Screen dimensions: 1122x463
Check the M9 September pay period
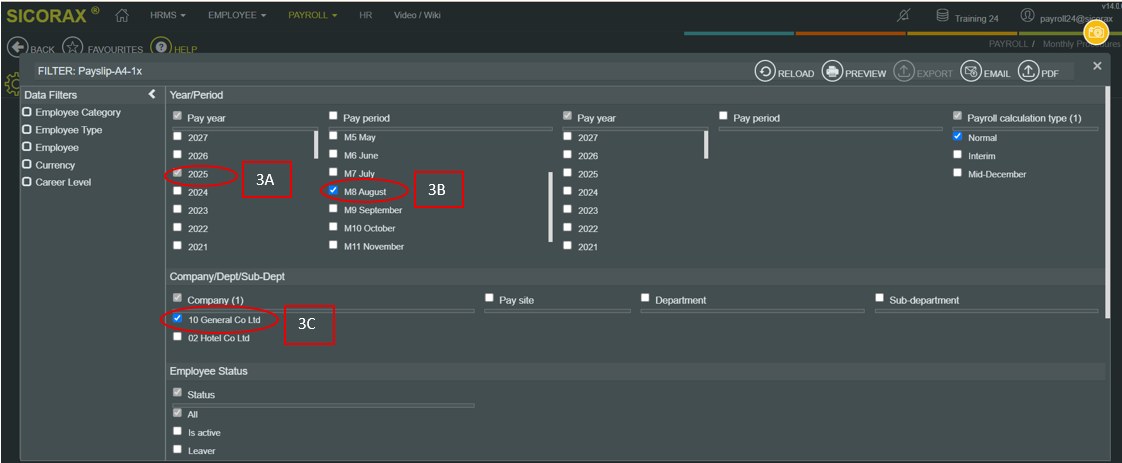click(333, 209)
